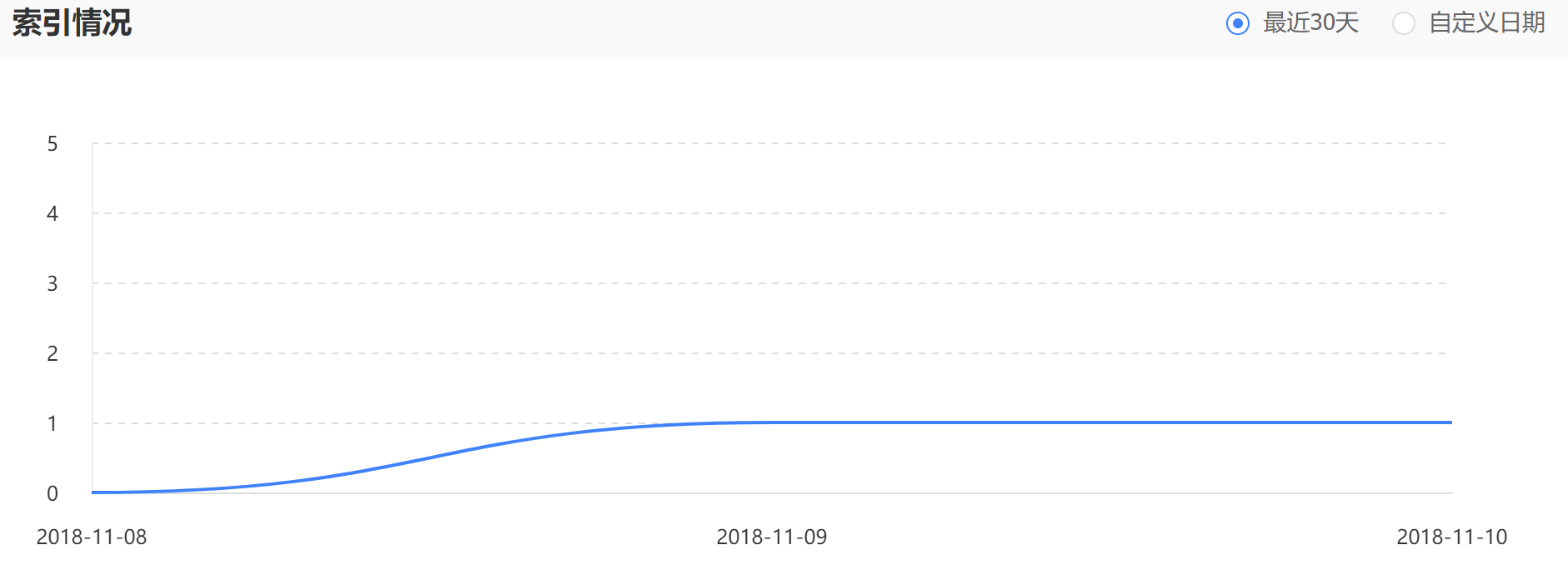Click the 2018-11-10 x-axis date label
Screen dimensions: 1568x585
point(1451,537)
